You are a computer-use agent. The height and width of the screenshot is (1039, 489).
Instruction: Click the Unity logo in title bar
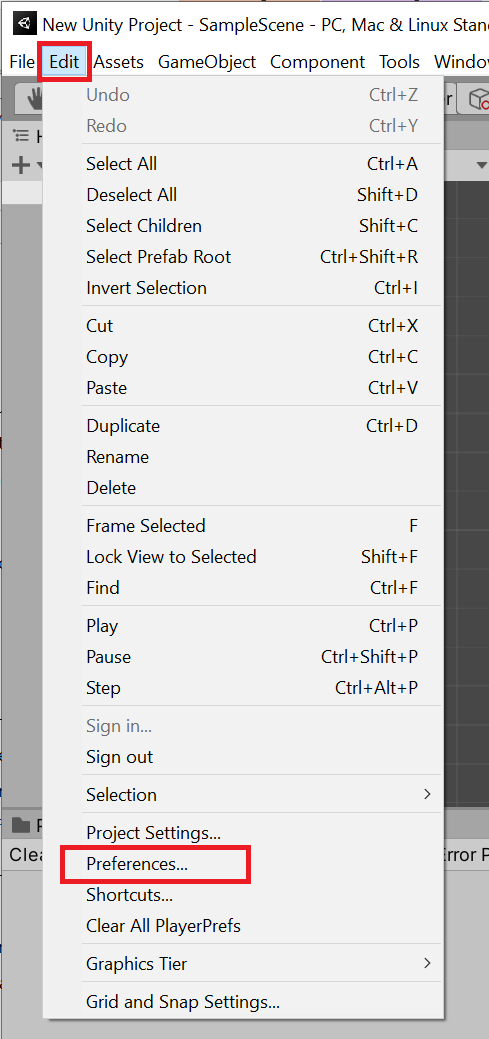(x=25, y=25)
